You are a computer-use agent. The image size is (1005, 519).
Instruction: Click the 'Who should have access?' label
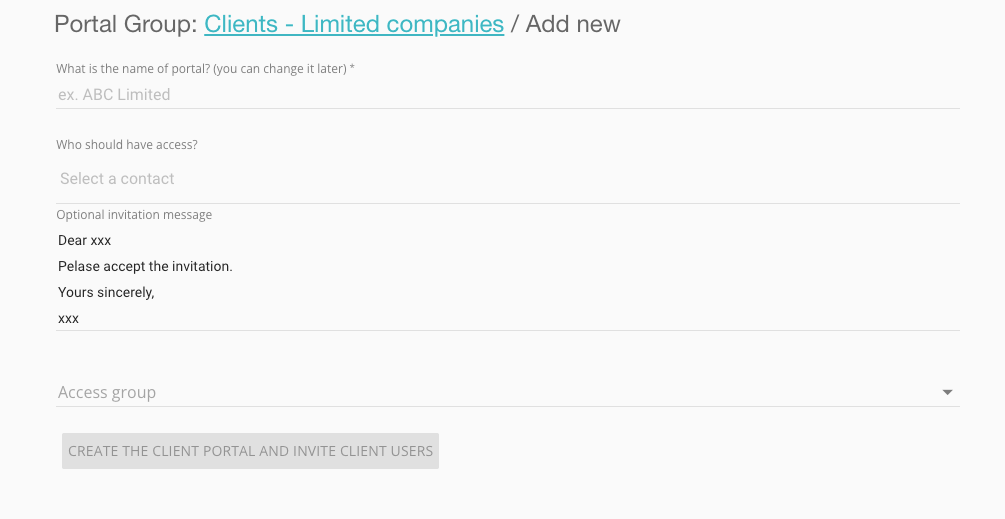click(x=127, y=145)
